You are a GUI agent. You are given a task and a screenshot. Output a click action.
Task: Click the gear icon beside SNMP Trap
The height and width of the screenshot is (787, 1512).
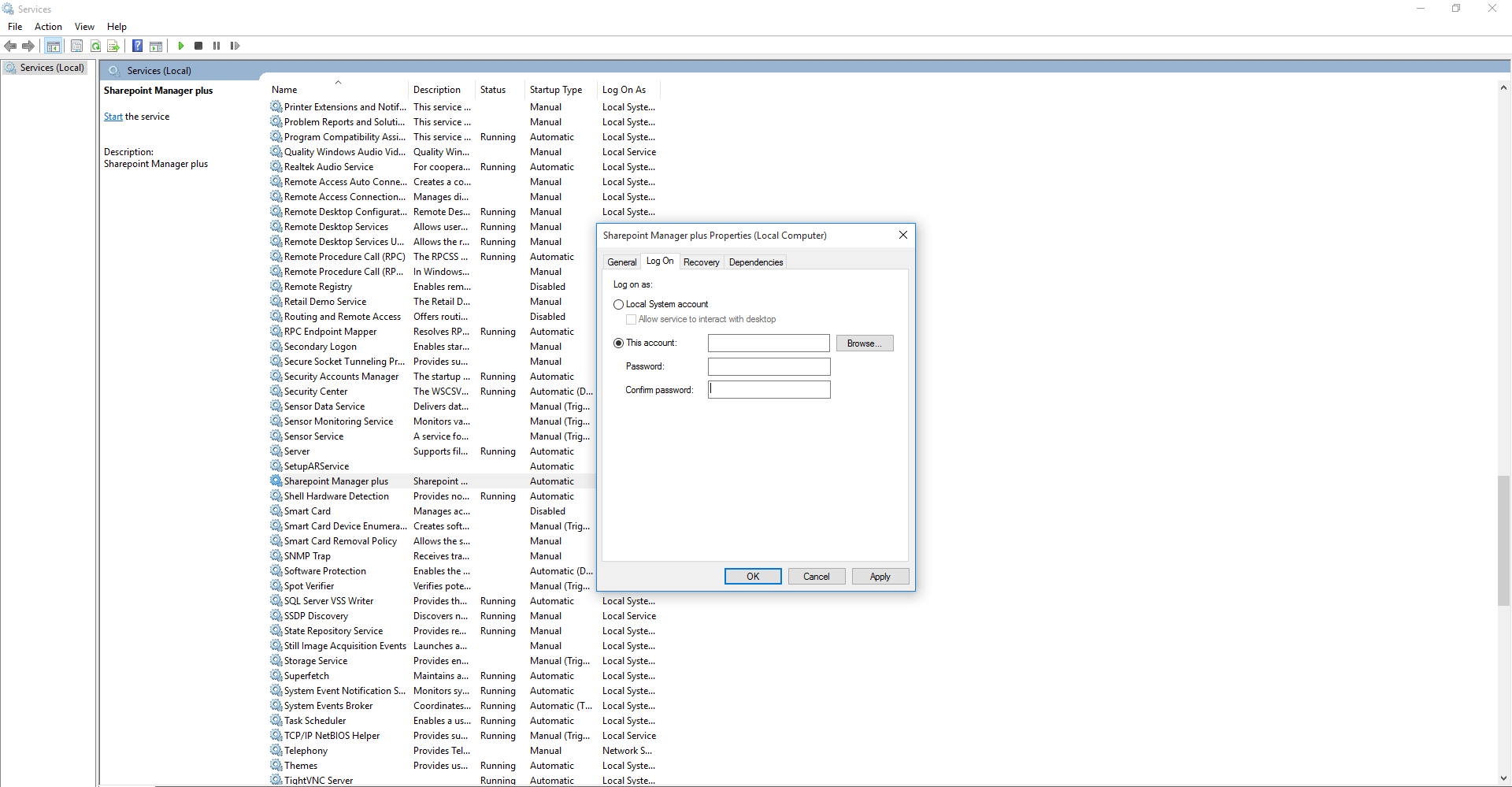click(276, 555)
